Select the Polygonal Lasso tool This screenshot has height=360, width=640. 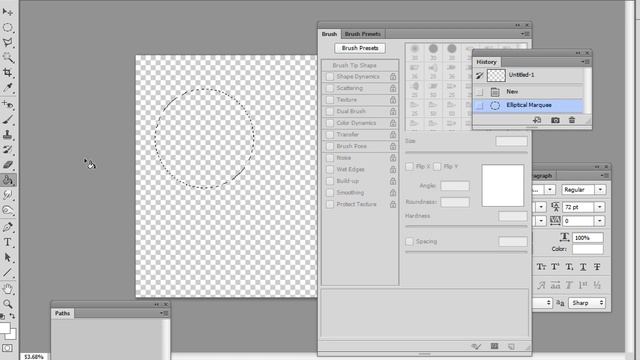point(7,42)
